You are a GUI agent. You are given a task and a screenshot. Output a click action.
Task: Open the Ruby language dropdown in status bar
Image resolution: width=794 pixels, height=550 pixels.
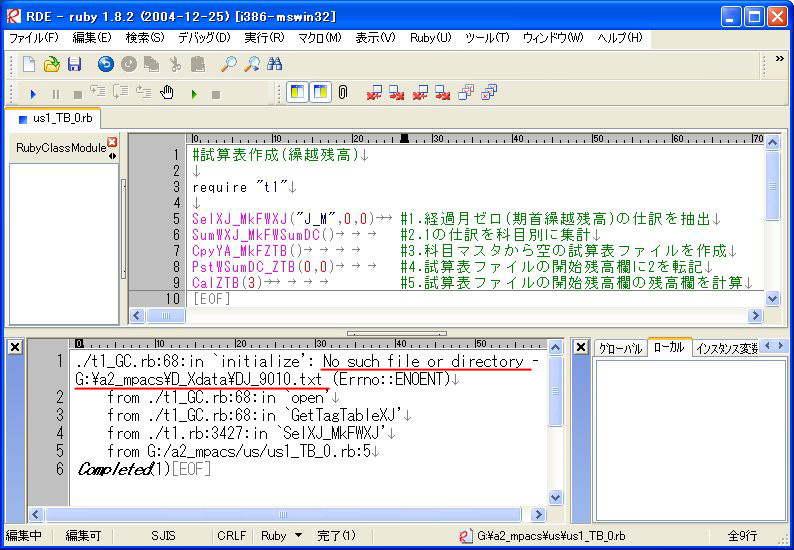[x=298, y=535]
